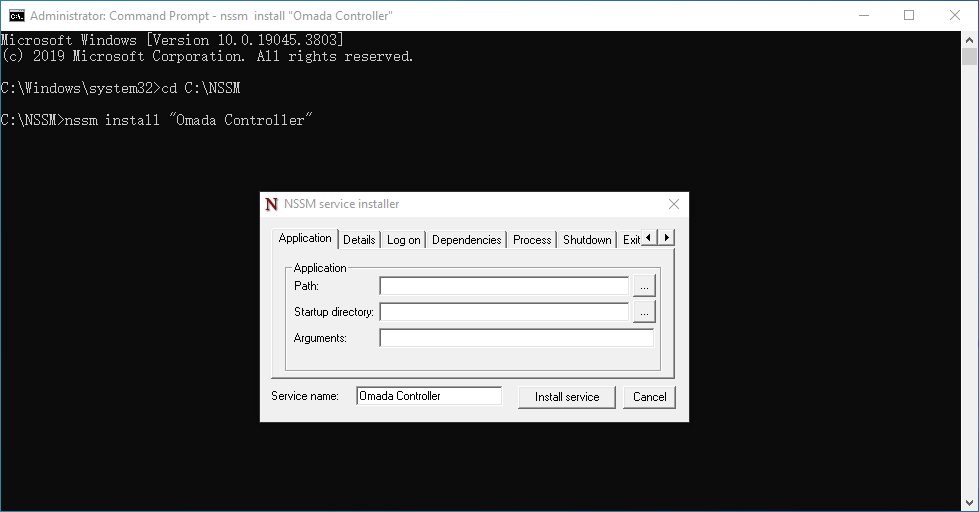Maximize the Command Prompt window
Viewport: 979px width, 512px height.
(909, 16)
